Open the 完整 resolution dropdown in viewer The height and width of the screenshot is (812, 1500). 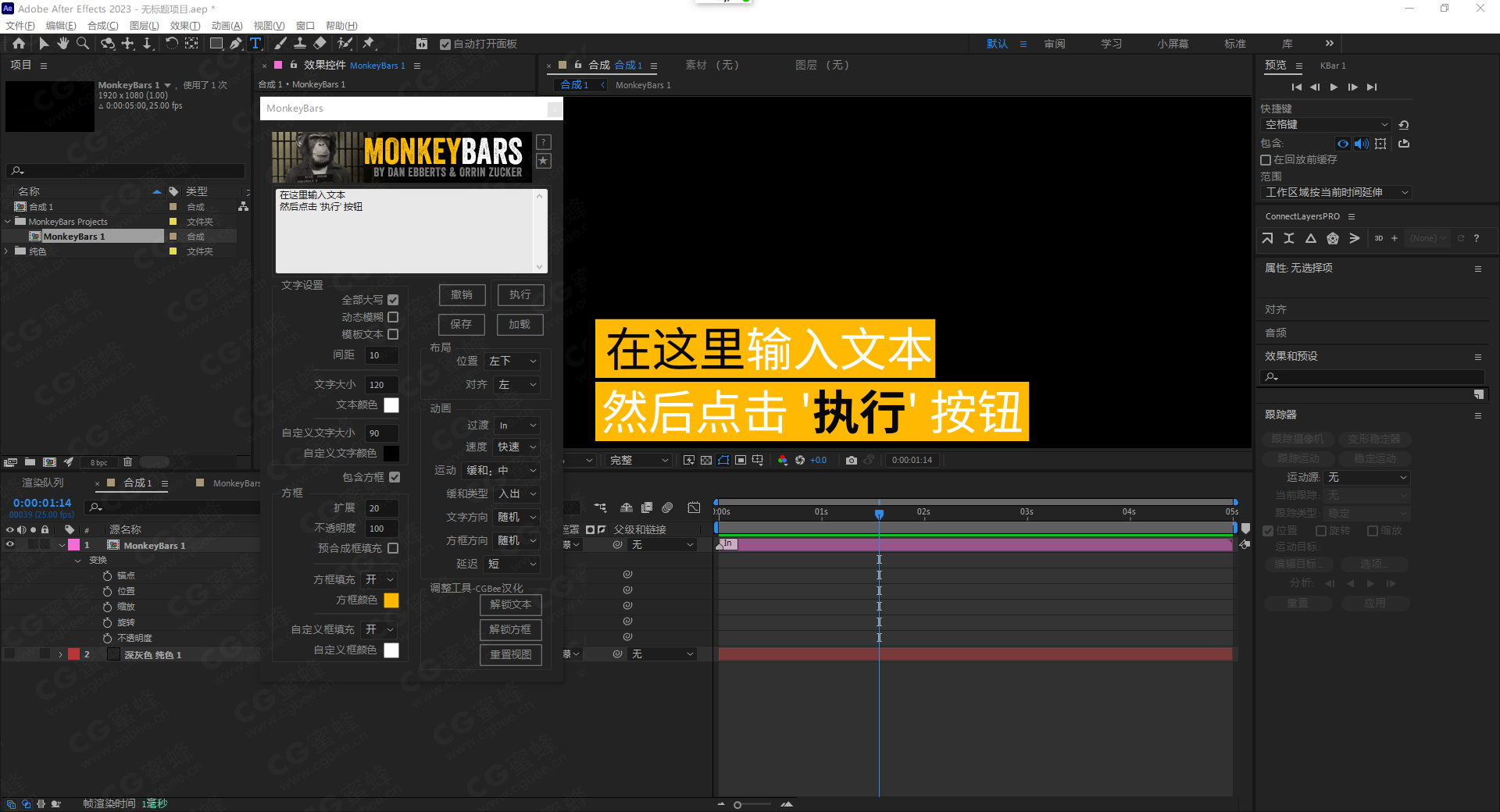(639, 461)
